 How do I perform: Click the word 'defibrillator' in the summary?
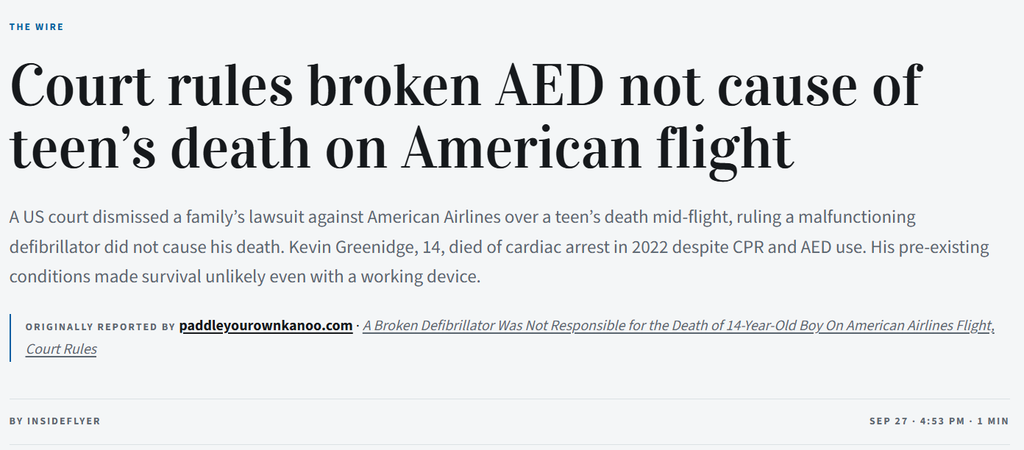[x=55, y=248]
